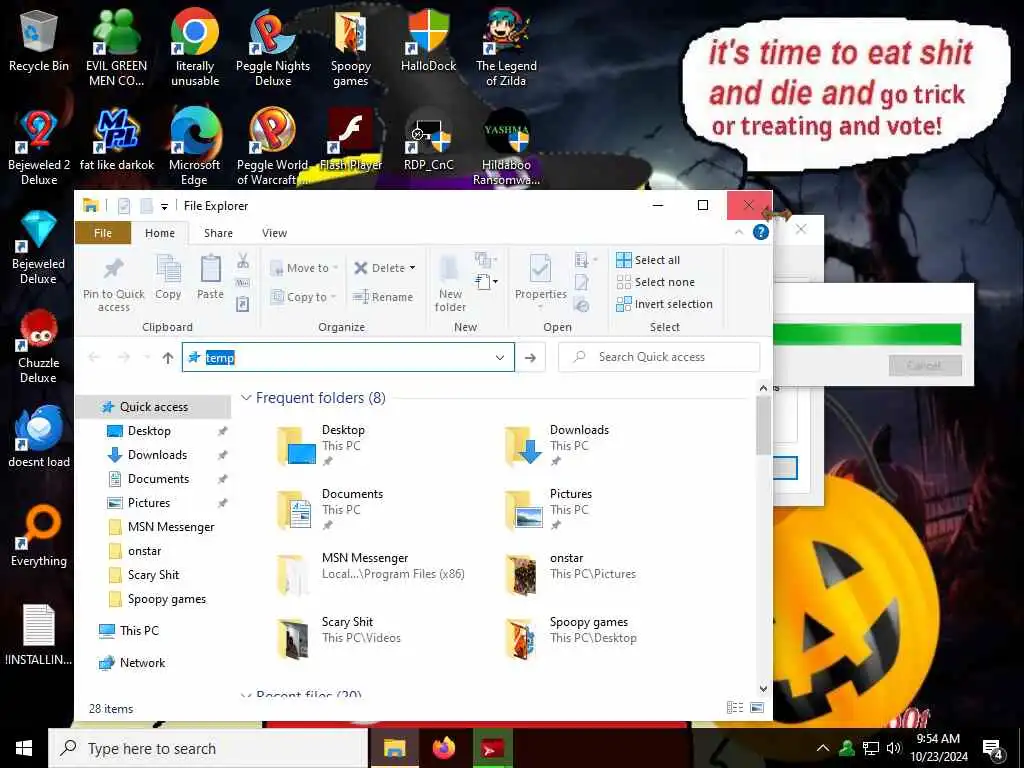Launch Chuzzle Deluxe shortcut
The height and width of the screenshot is (768, 1024).
[x=39, y=346]
